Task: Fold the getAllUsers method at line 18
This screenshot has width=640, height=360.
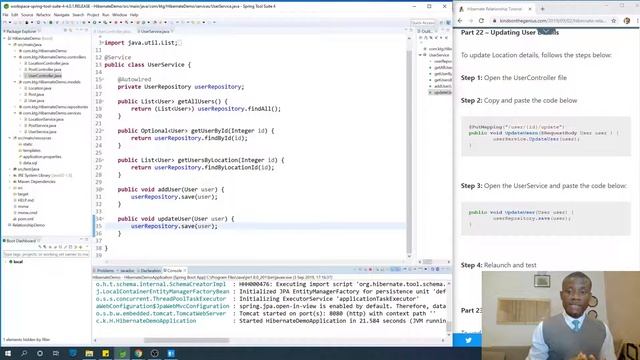Action: coord(102,101)
